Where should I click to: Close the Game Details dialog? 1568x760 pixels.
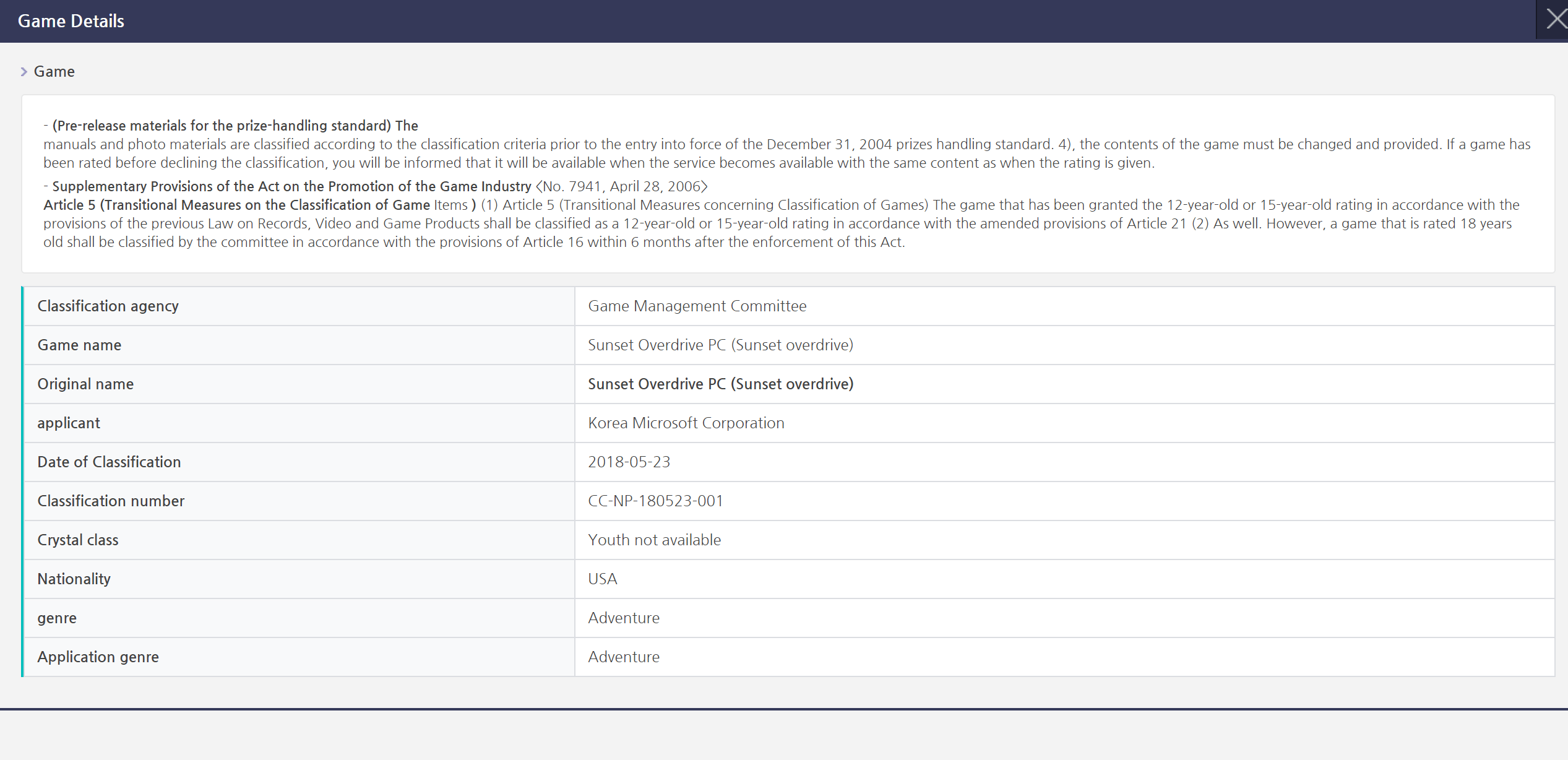[1554, 19]
